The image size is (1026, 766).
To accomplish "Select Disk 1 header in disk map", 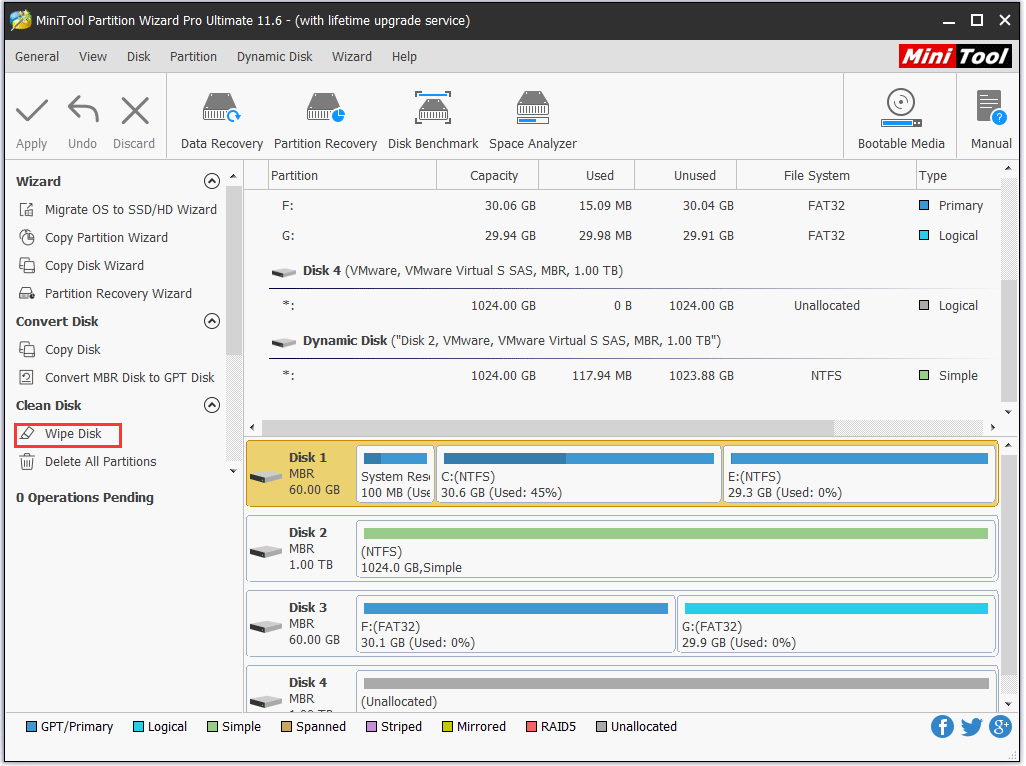I will point(302,474).
